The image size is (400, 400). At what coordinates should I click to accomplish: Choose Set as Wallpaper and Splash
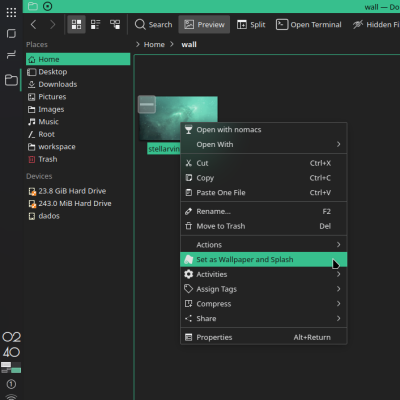click(x=264, y=259)
